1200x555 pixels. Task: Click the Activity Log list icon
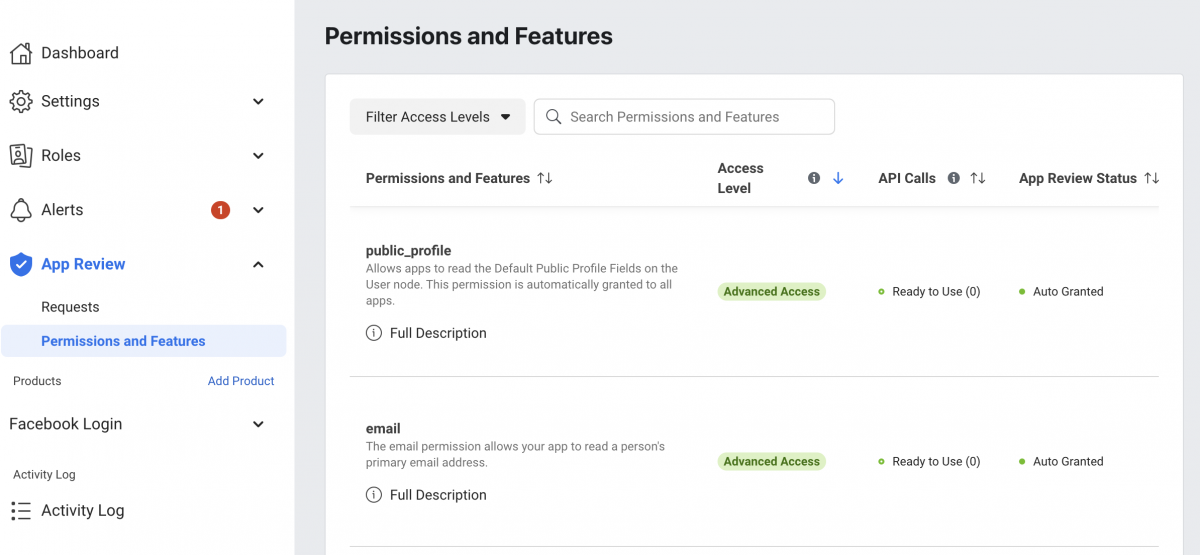pyautogui.click(x=21, y=510)
